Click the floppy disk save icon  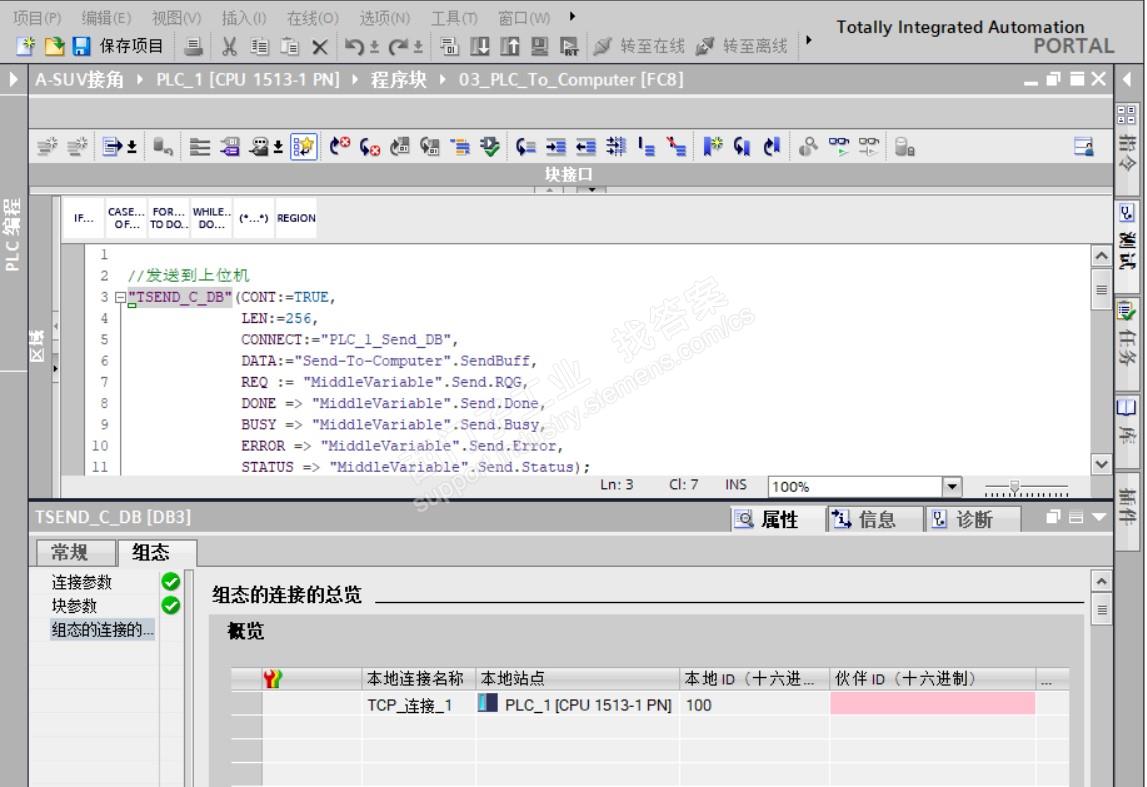tap(80, 46)
